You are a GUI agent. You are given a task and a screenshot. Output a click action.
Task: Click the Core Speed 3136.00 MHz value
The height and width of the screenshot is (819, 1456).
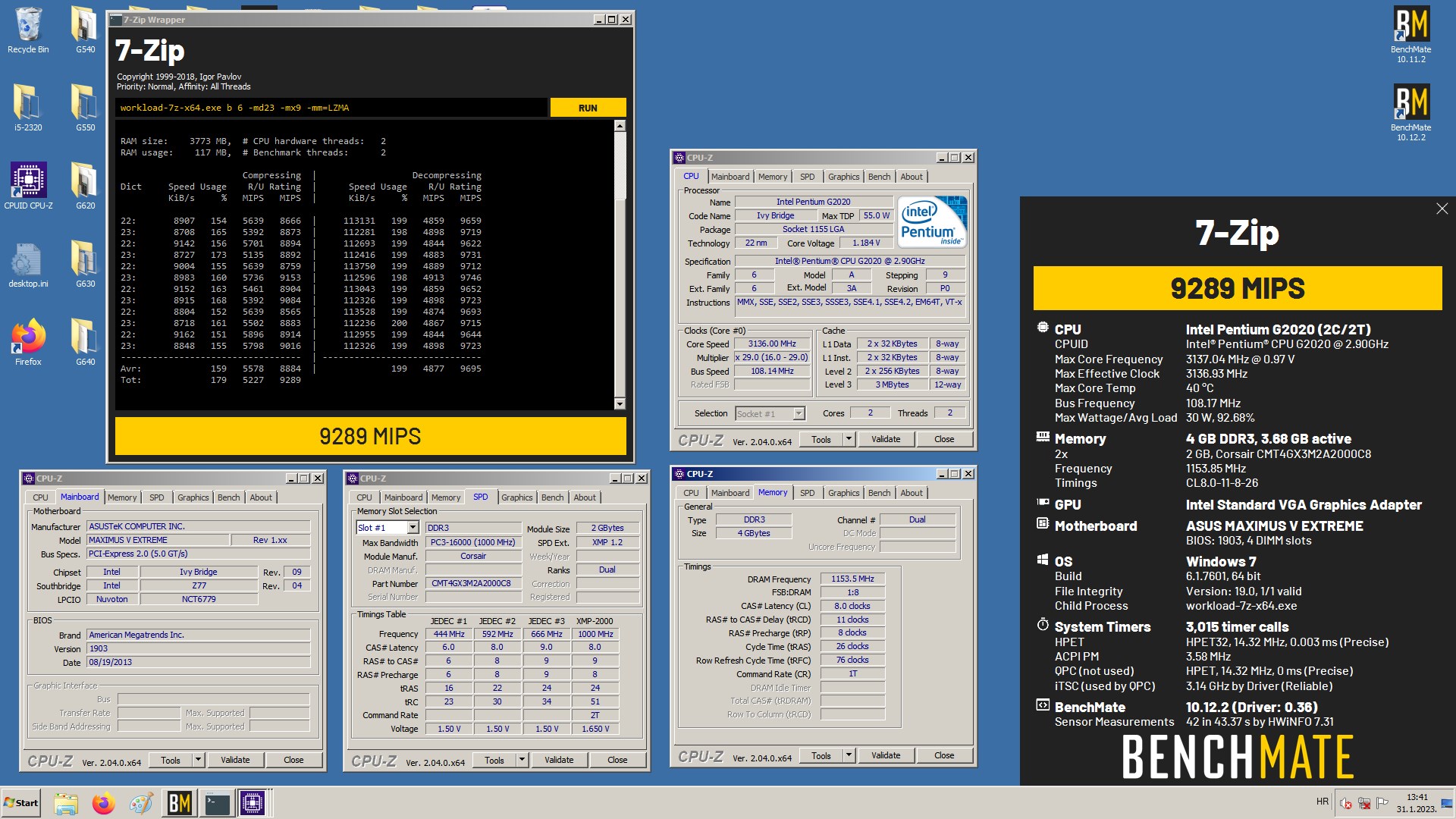click(x=772, y=344)
